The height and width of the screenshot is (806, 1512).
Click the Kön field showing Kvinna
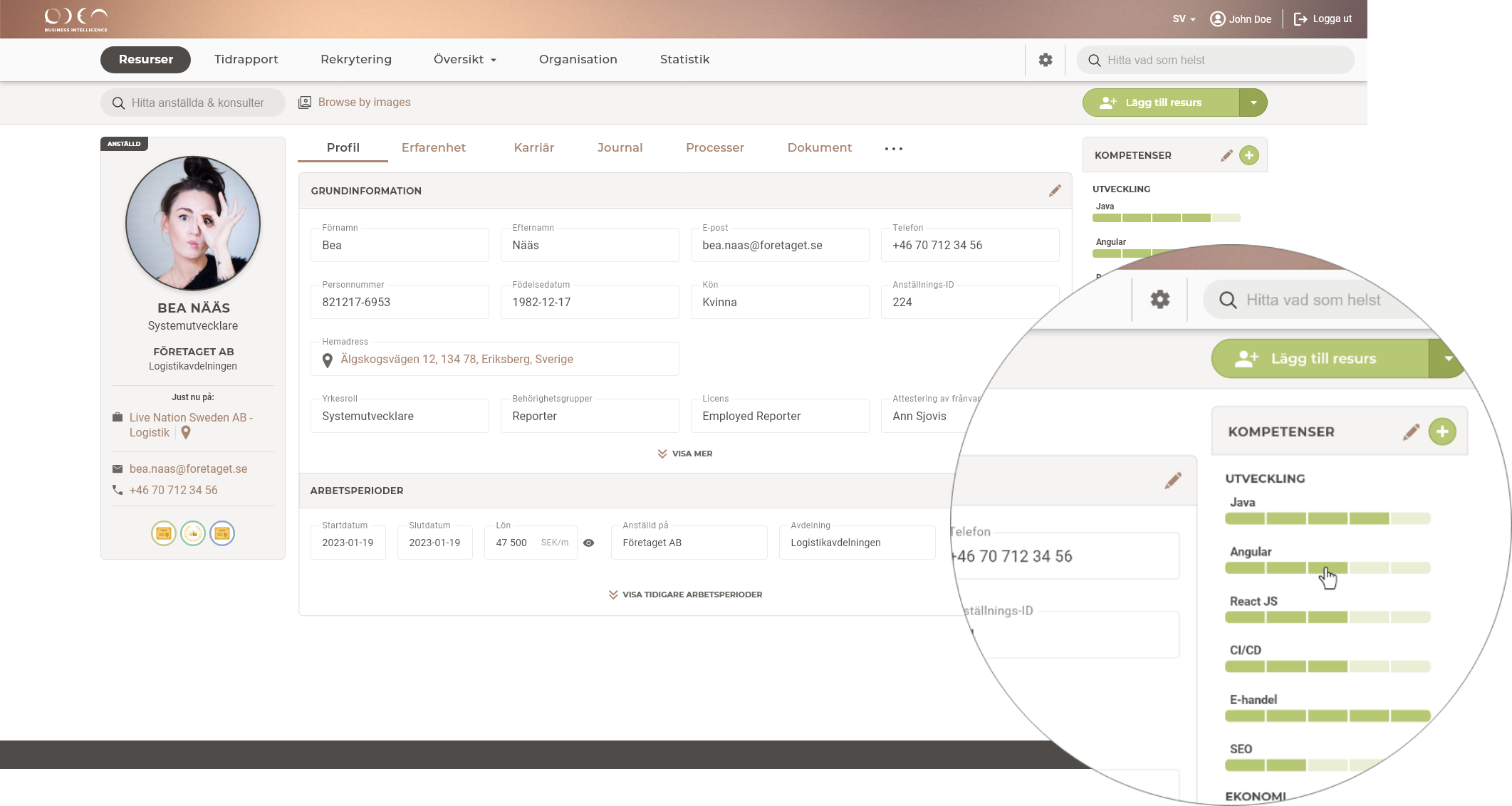pos(780,302)
